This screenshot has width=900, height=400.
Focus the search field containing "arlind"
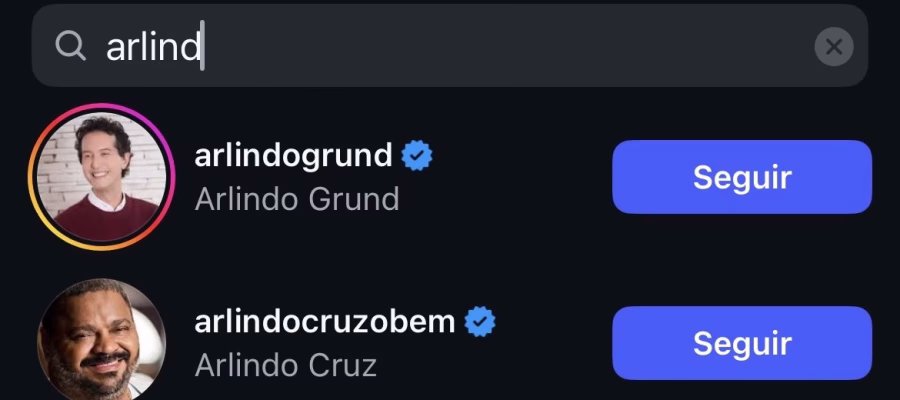point(449,46)
